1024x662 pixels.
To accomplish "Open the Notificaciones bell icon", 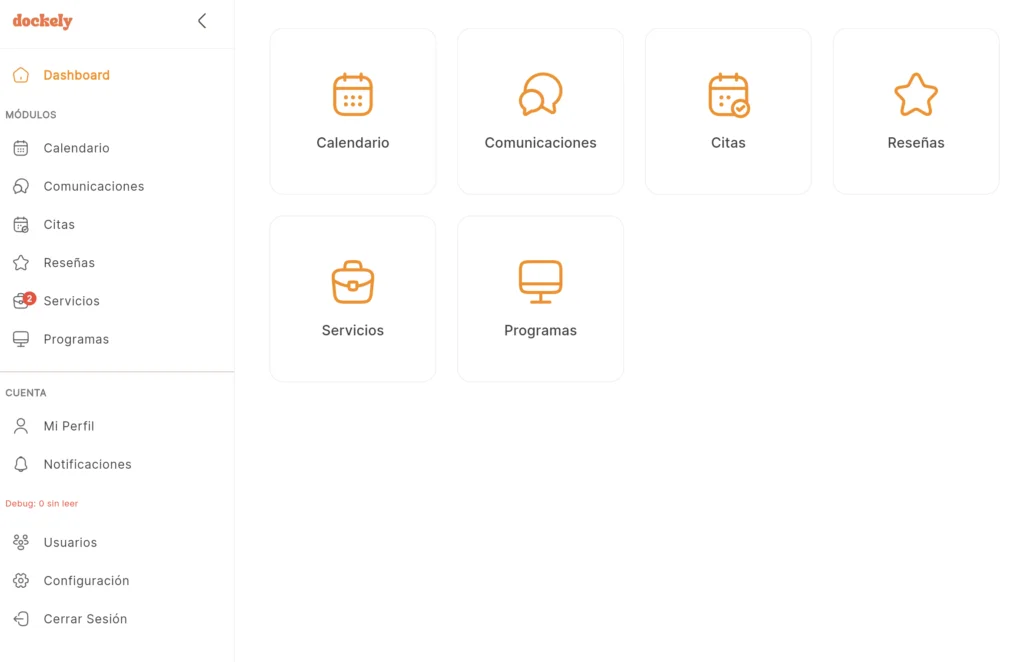I will (x=20, y=464).
